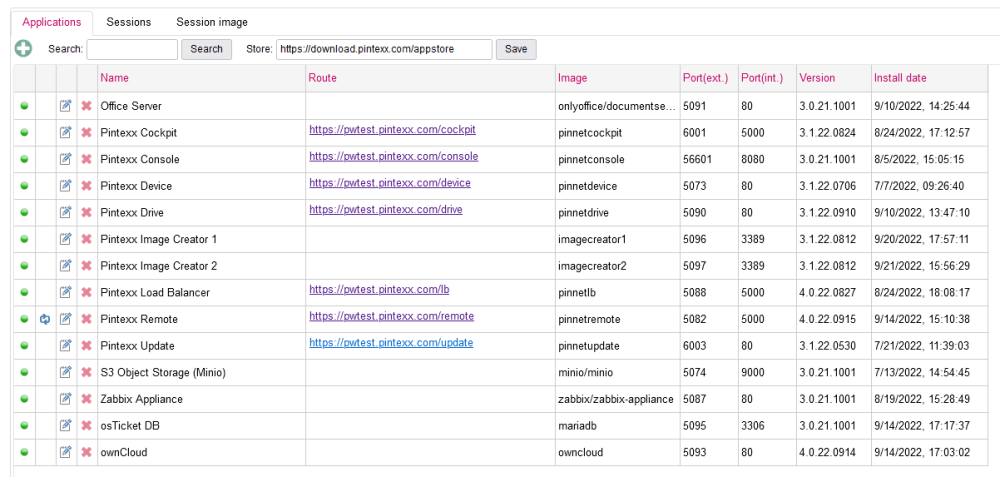Delete the Pintexx Cockpit application

(x=86, y=133)
